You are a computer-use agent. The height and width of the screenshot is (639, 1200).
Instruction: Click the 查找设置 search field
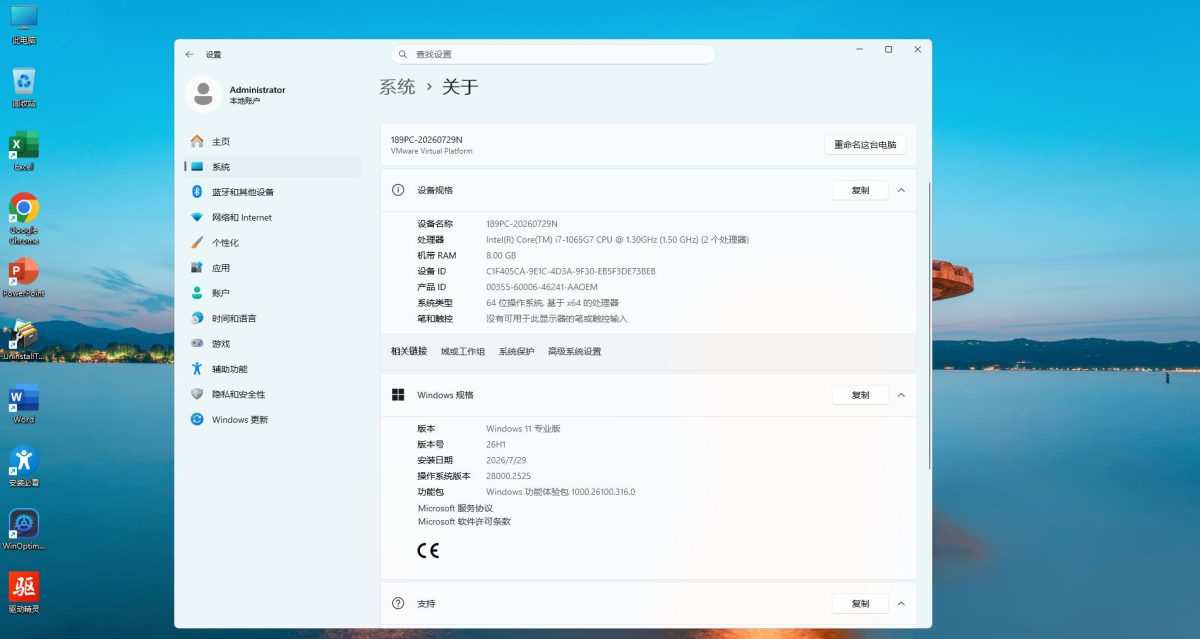(553, 54)
